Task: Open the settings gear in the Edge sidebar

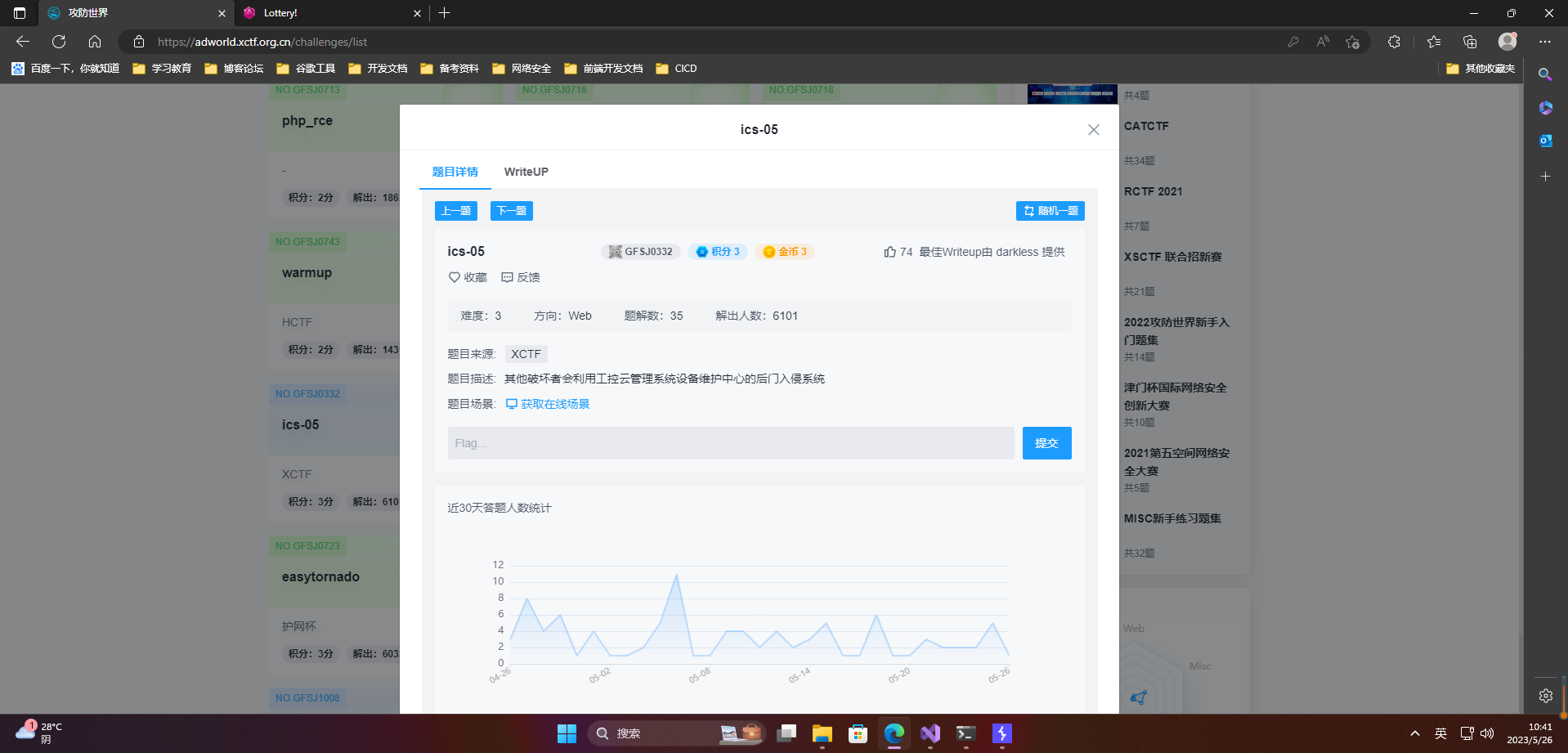Action: point(1544,696)
